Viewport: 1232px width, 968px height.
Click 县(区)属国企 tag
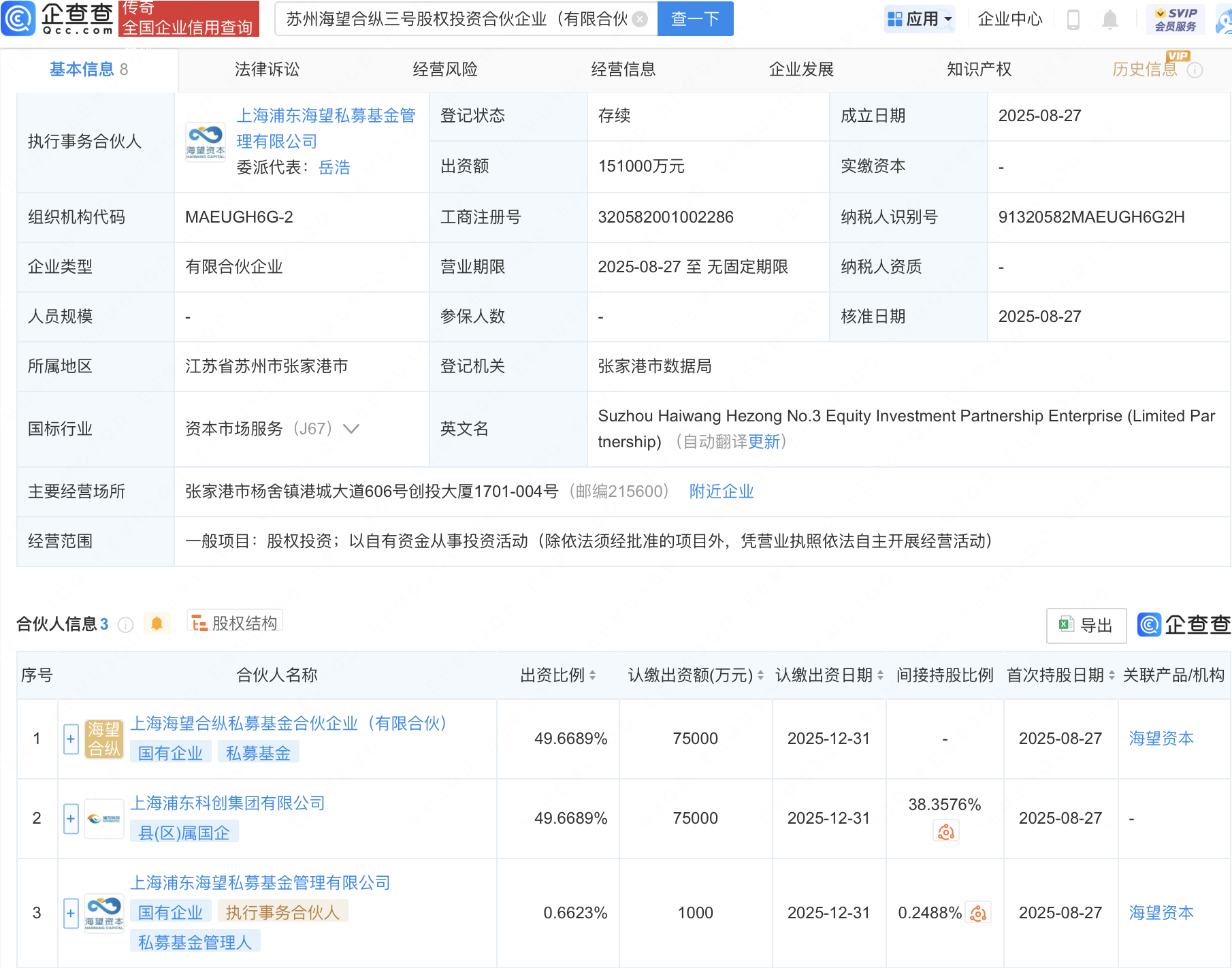184,833
